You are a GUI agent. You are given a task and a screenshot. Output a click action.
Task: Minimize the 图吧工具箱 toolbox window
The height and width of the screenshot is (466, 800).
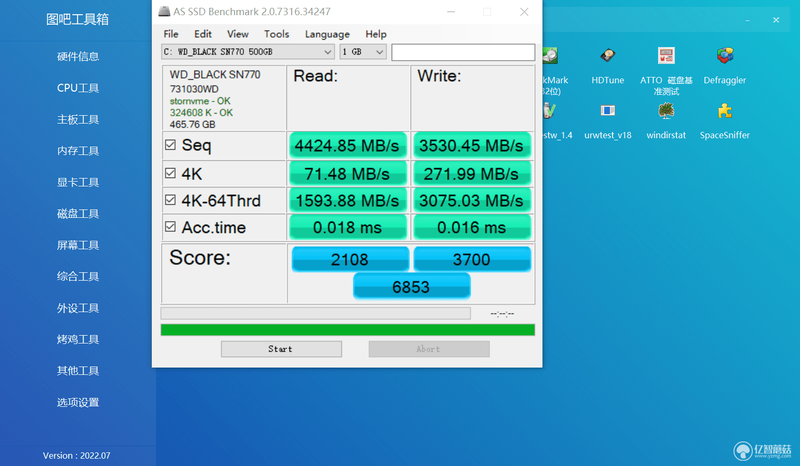pos(747,20)
